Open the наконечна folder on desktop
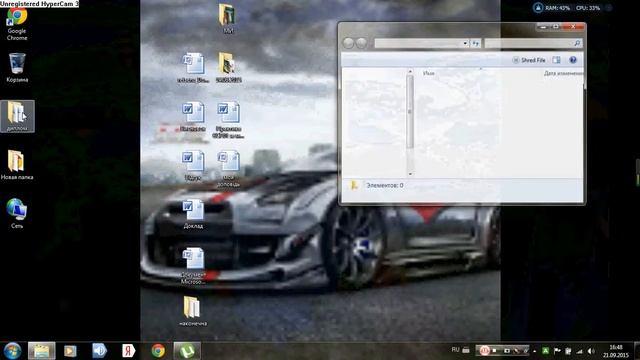Image resolution: width=640 pixels, height=360 pixels. (x=193, y=311)
